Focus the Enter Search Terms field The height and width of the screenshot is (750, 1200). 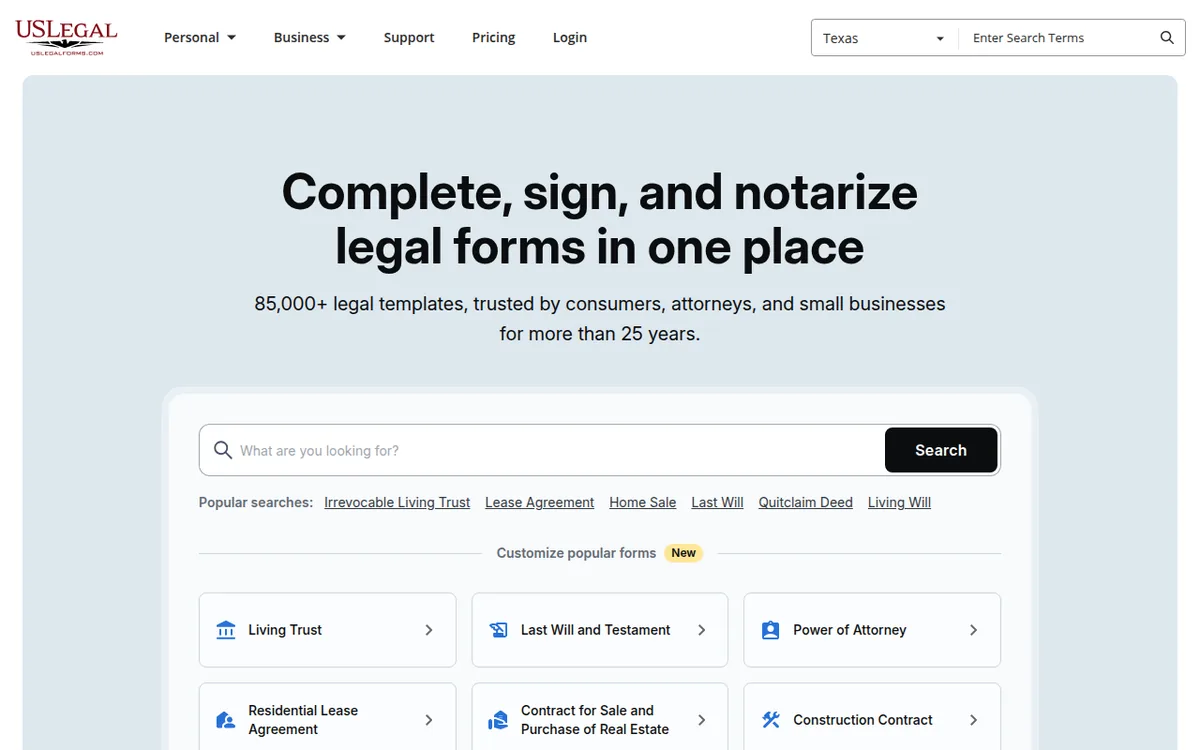(x=1060, y=38)
